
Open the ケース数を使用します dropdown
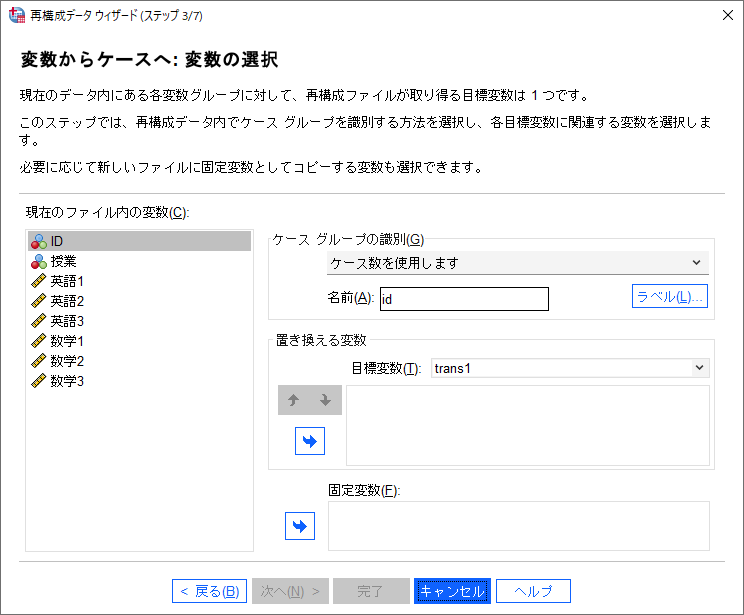pos(517,263)
